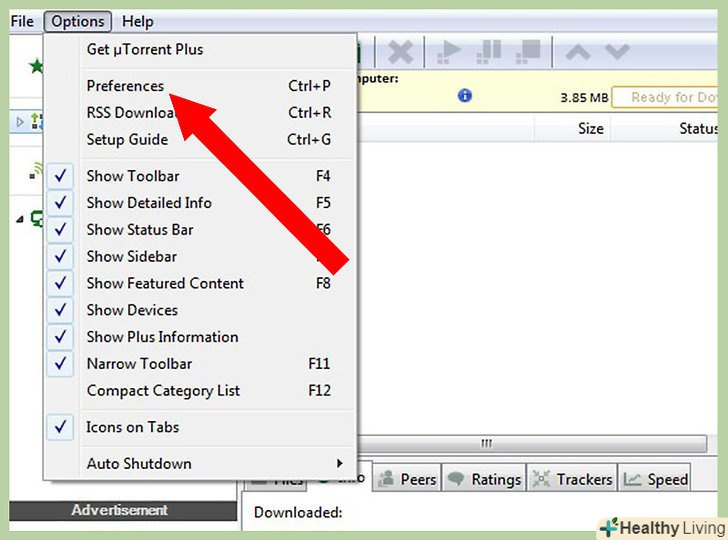Sort by the Status column header

(664, 128)
